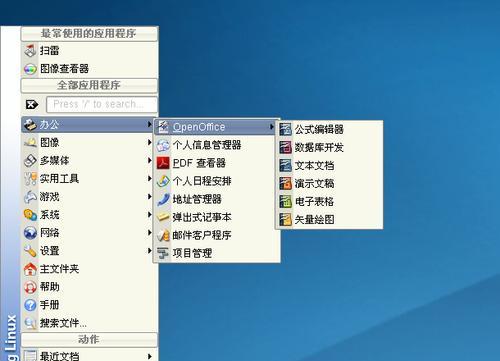Screen dimensions: 500x361
Task: Launch 文本文档 from OpenOffice submenu
Action: (x=329, y=165)
